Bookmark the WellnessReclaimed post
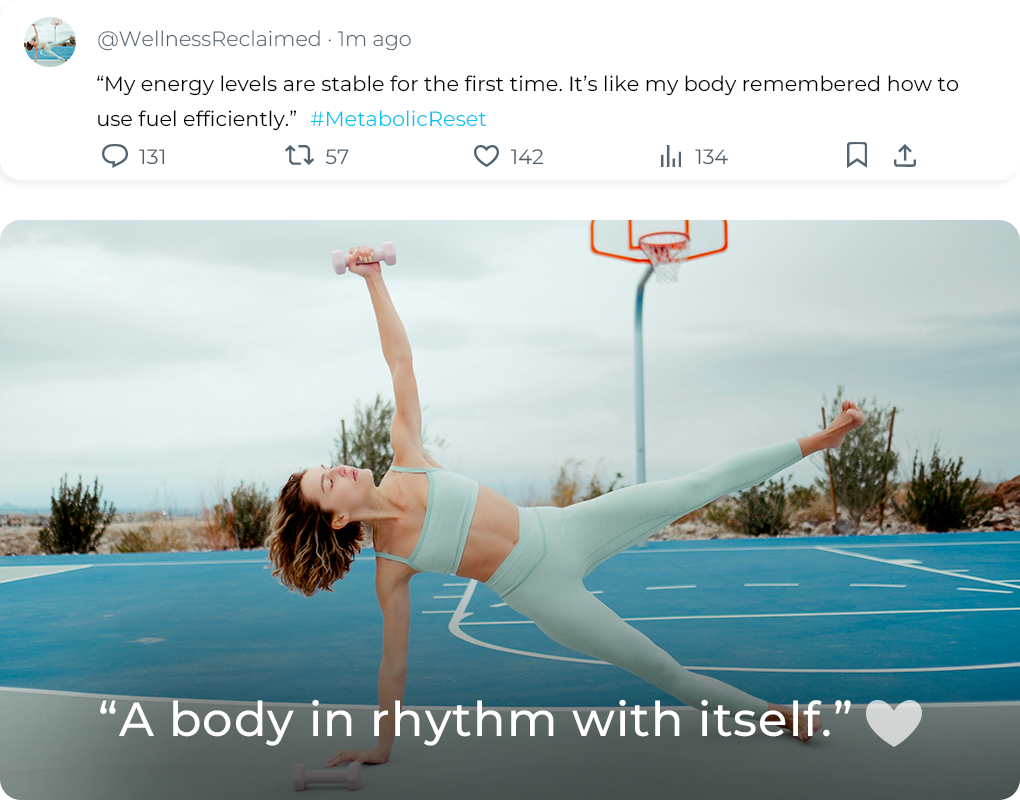 [857, 155]
